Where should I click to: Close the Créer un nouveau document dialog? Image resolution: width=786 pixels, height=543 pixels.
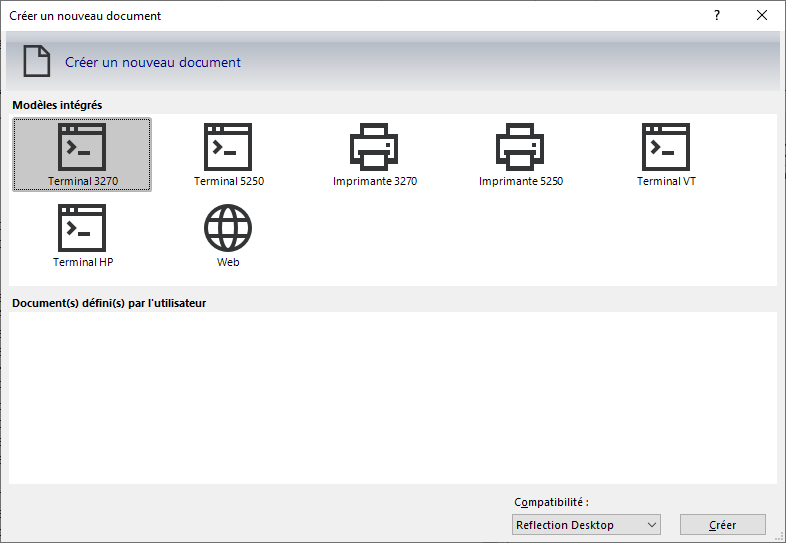pos(762,16)
